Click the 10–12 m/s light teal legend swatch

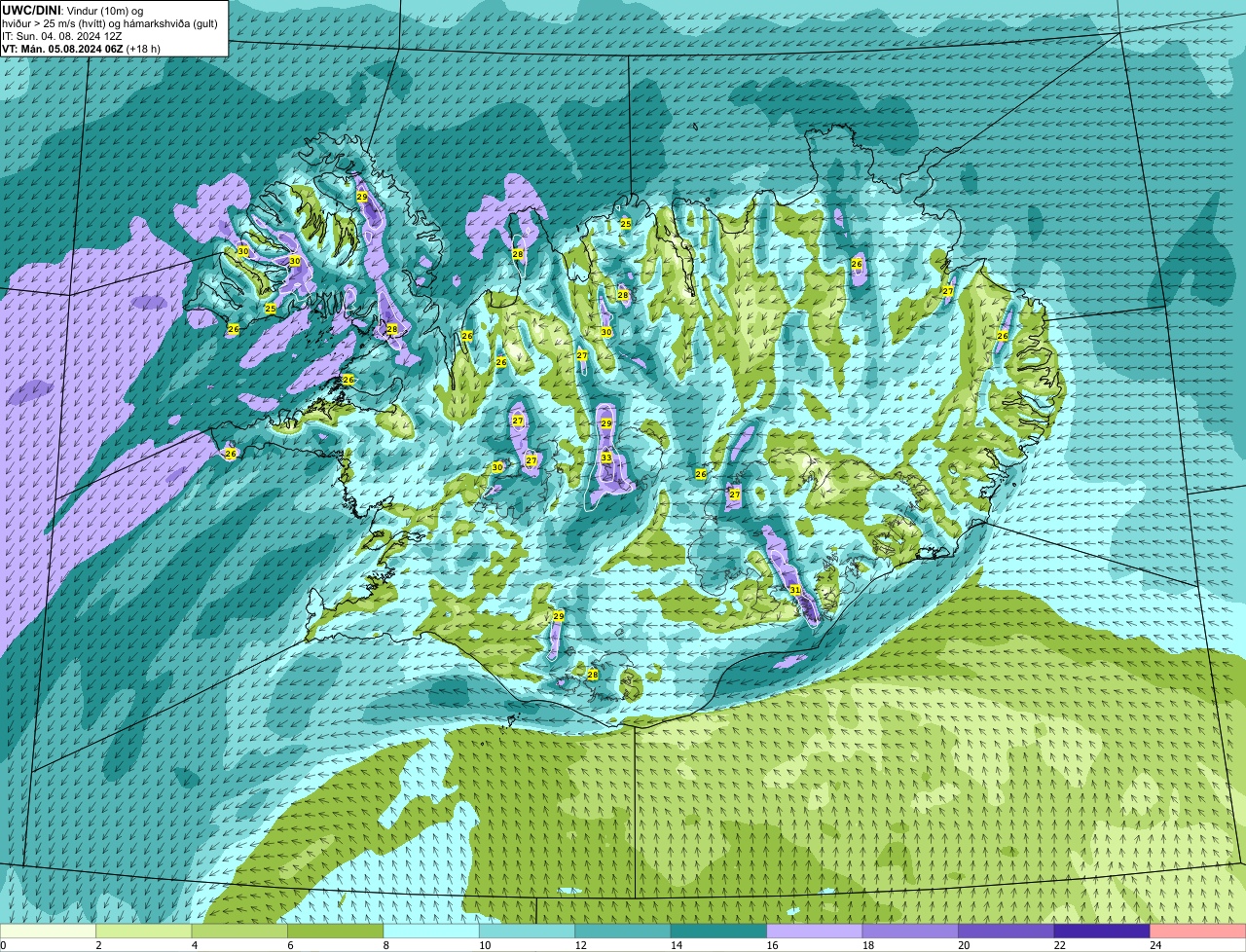coord(528,932)
